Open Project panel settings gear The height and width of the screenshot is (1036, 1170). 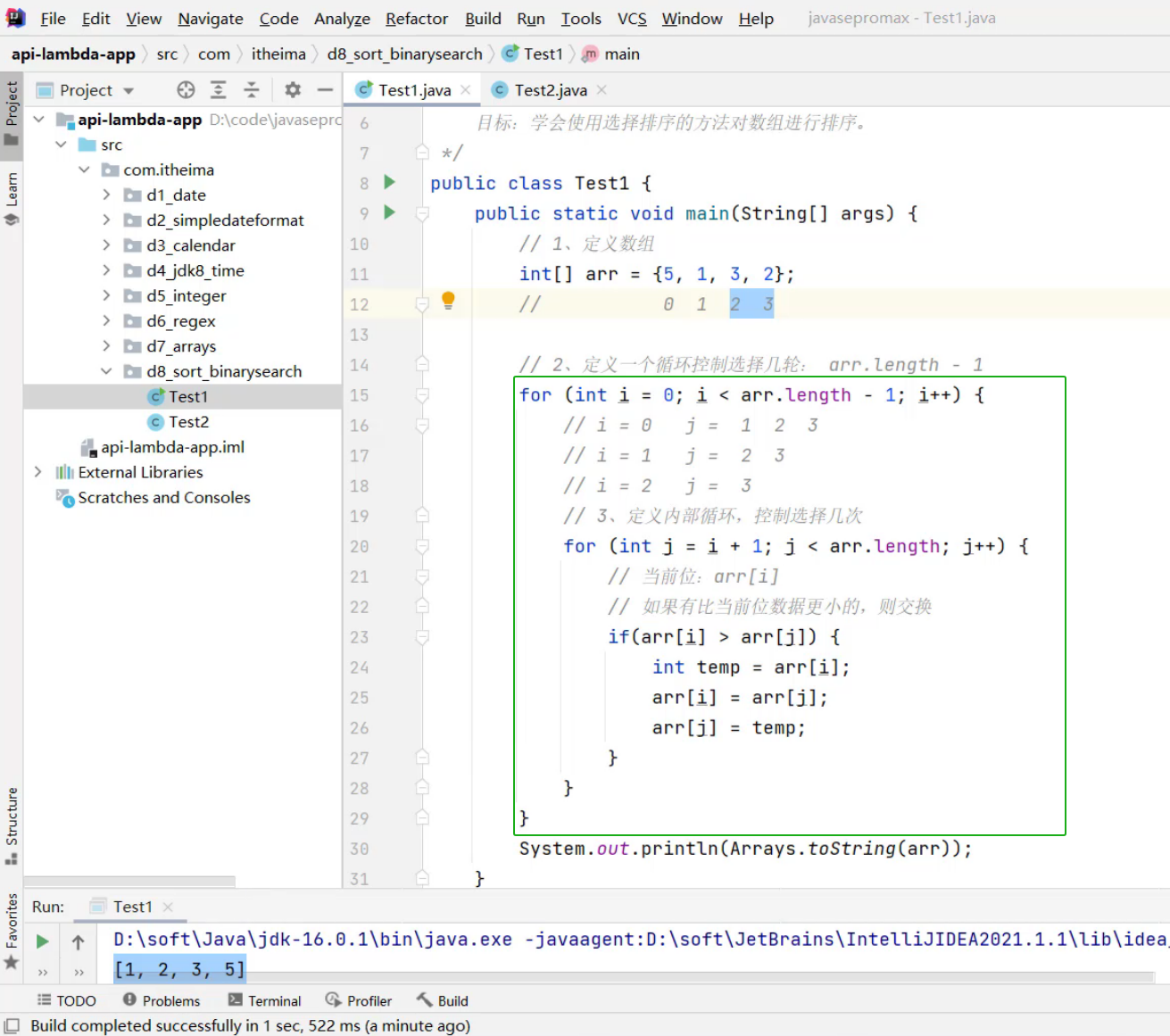(293, 89)
